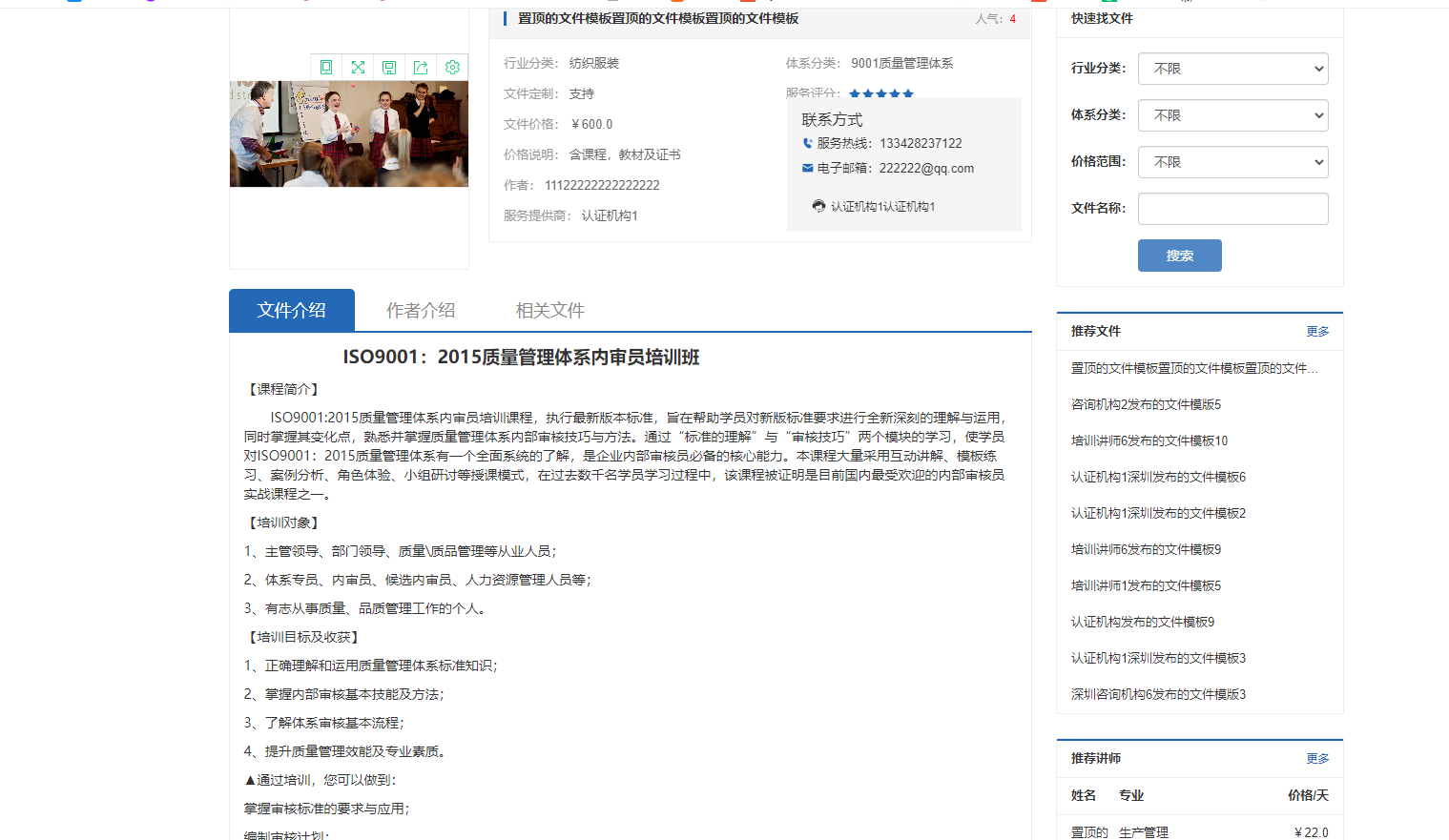Click the share arrow icon above the image

[421, 68]
